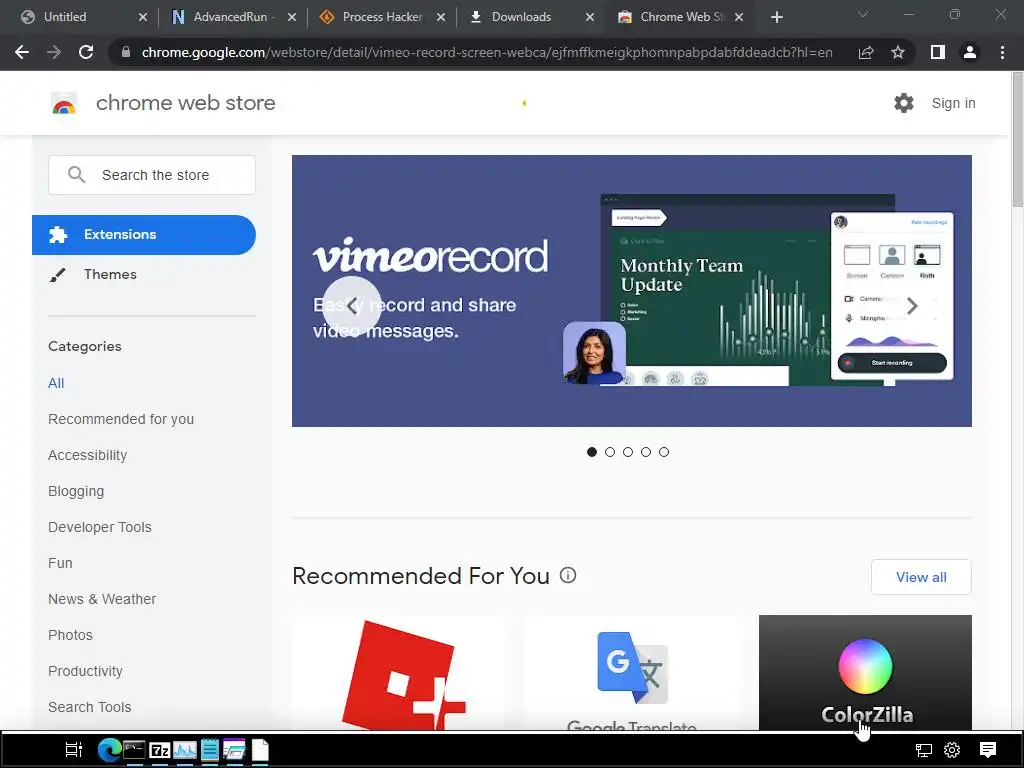Close the Untitled tab

pos(143,17)
